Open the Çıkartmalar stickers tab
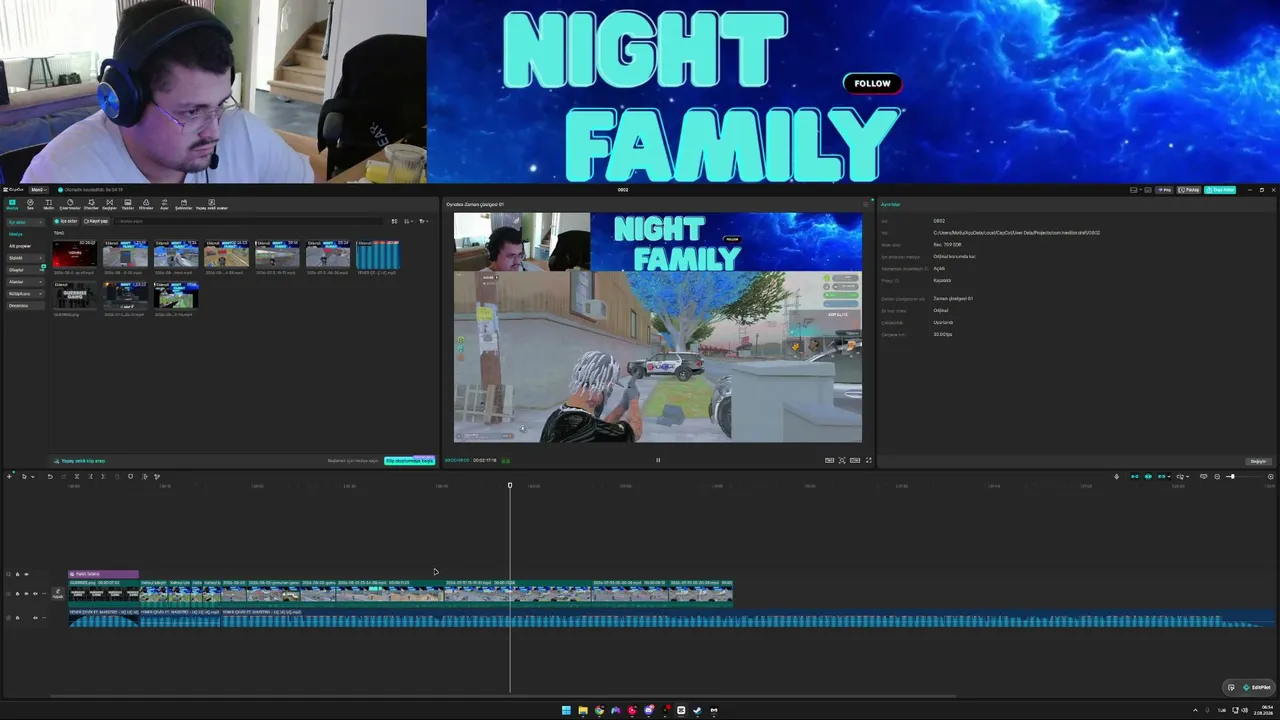The height and width of the screenshot is (720, 1280). (x=70, y=205)
